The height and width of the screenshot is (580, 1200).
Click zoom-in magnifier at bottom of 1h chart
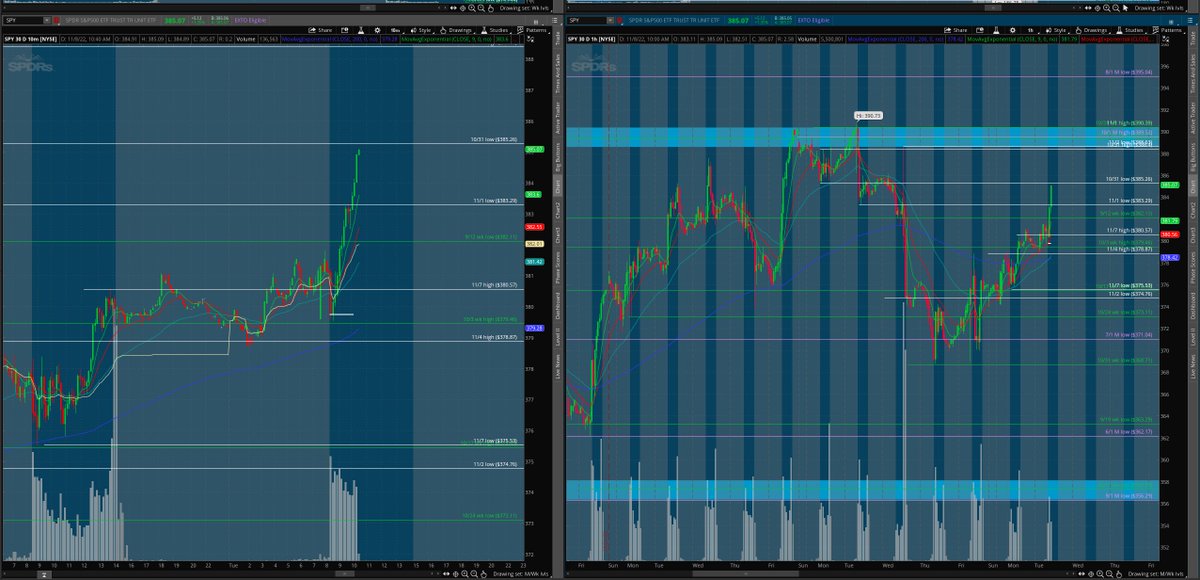[x=1100, y=574]
